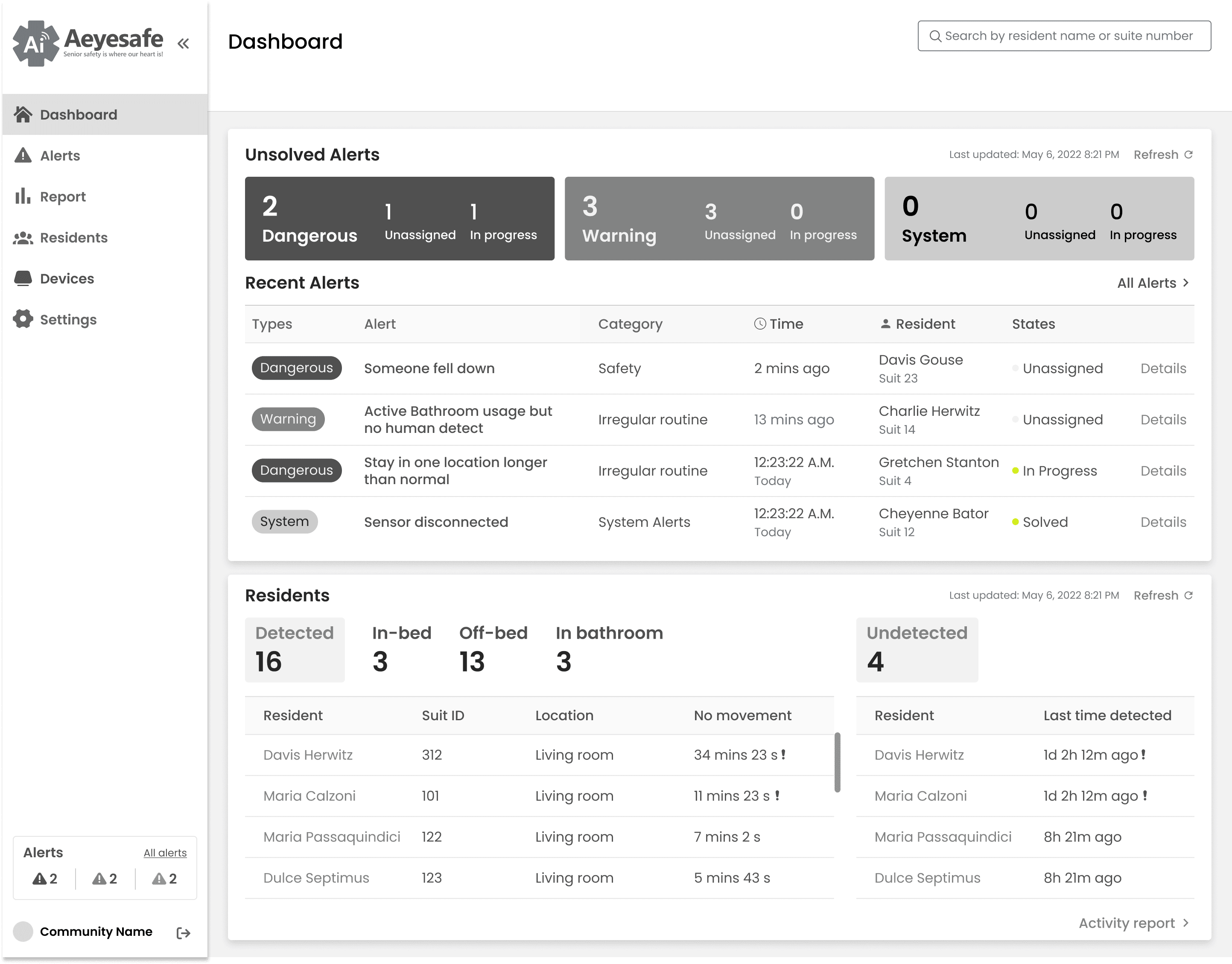Click the Residents people icon

pyautogui.click(x=23, y=238)
